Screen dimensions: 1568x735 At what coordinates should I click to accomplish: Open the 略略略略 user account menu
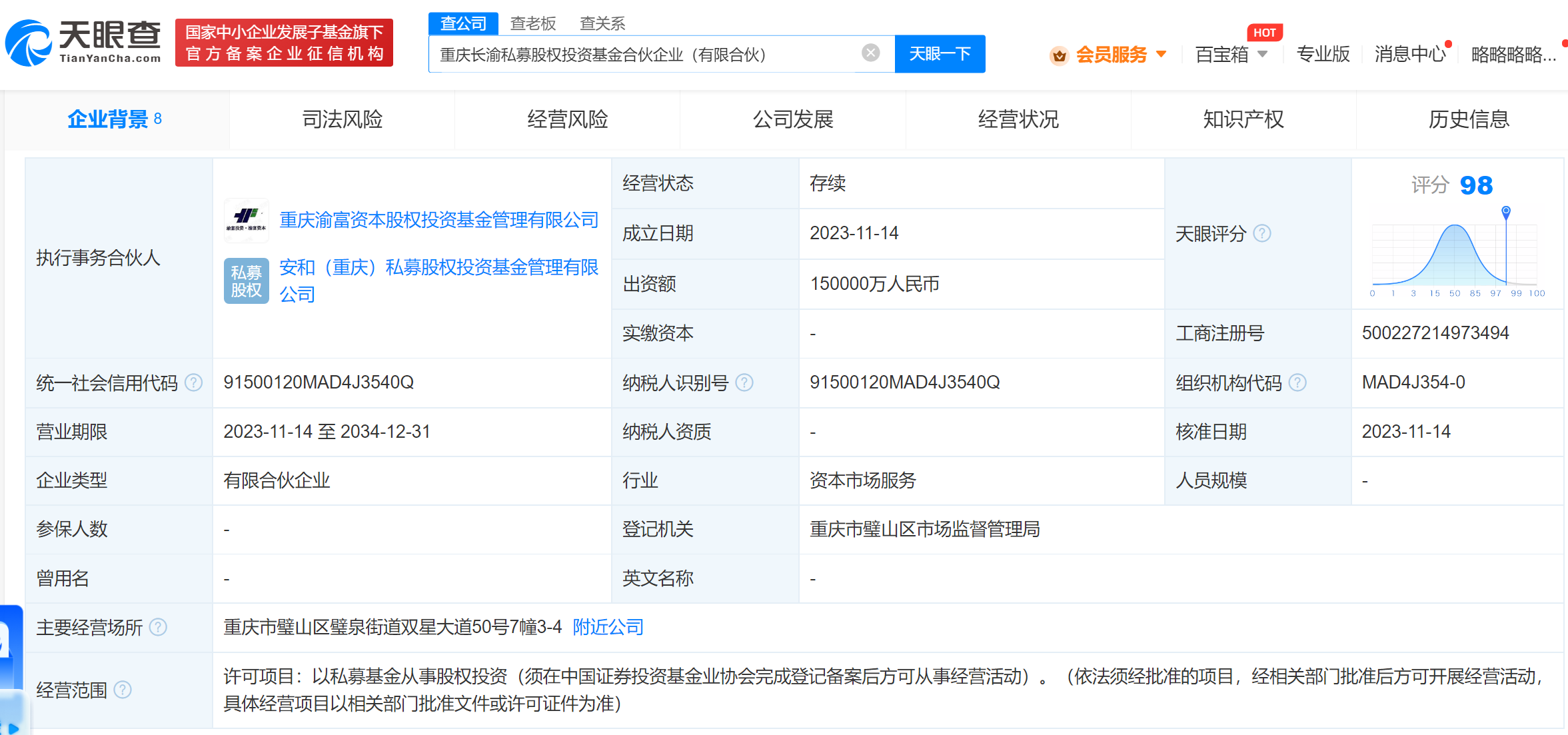(1513, 55)
